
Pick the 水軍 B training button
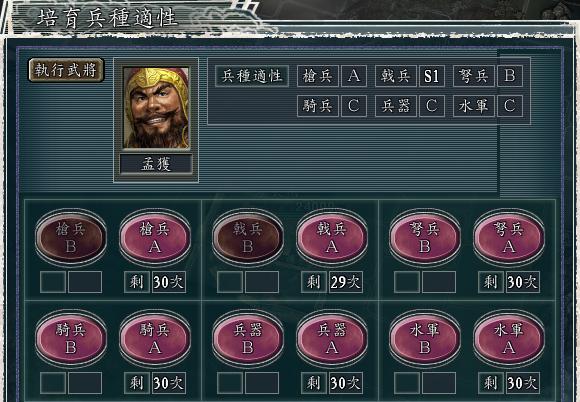[424, 338]
